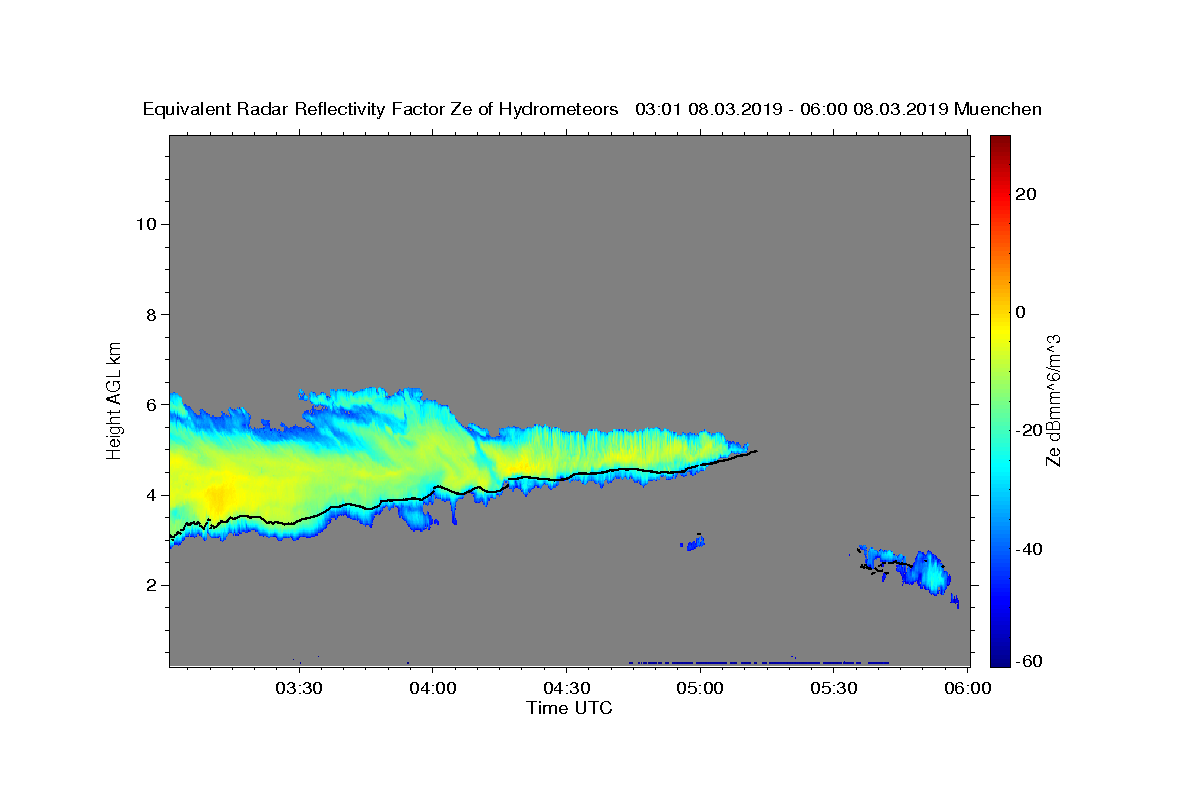Click the '04:30' time tick label
Screen dimensions: 1200x800
(x=566, y=689)
